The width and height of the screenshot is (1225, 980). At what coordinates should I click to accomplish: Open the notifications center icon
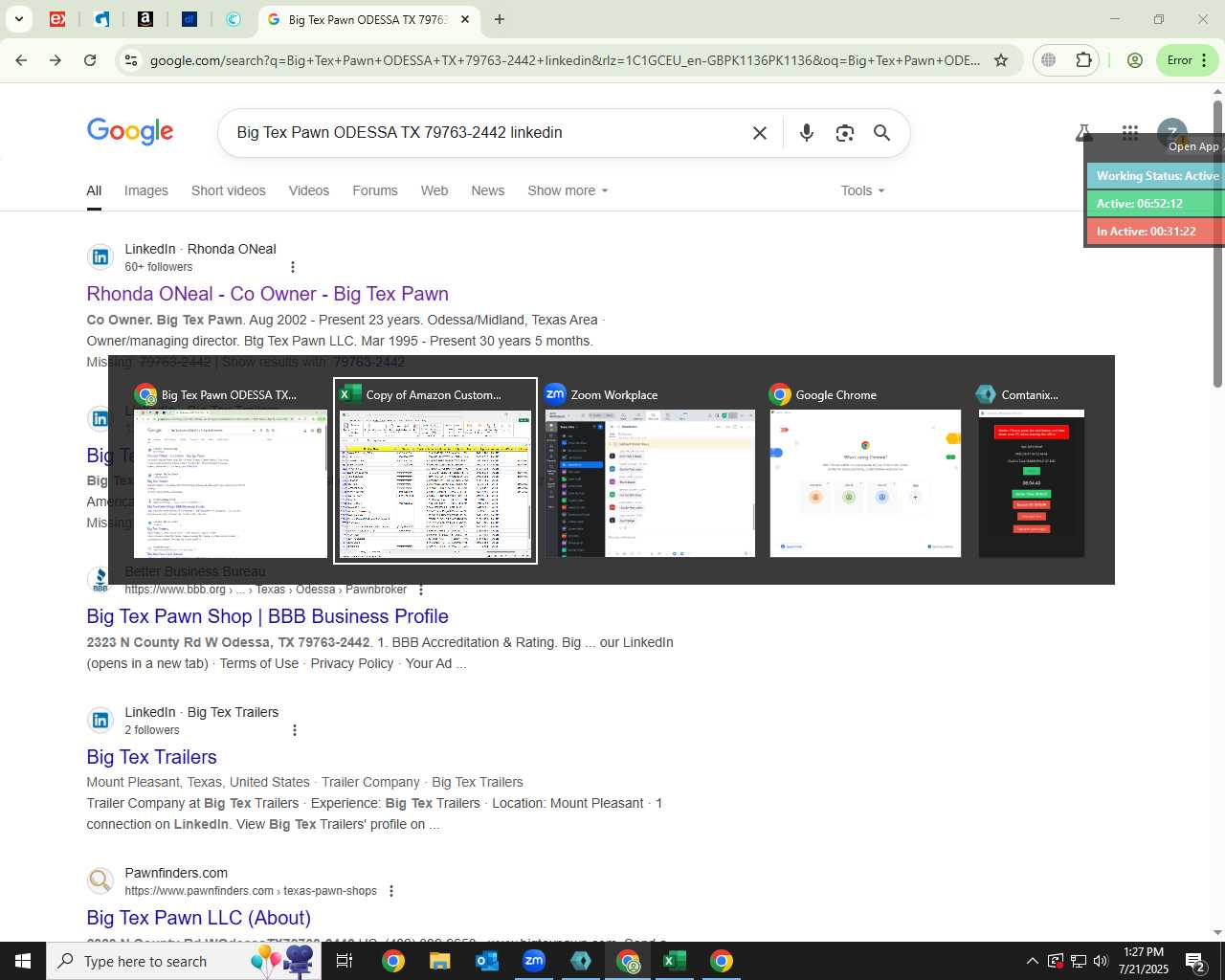click(1196, 961)
